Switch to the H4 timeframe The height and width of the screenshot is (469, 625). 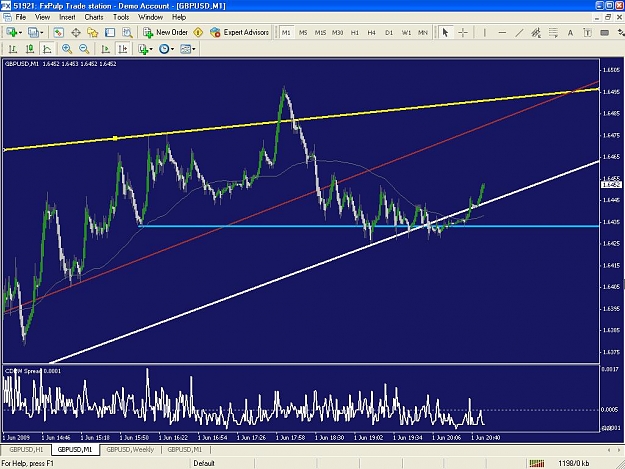(x=371, y=33)
